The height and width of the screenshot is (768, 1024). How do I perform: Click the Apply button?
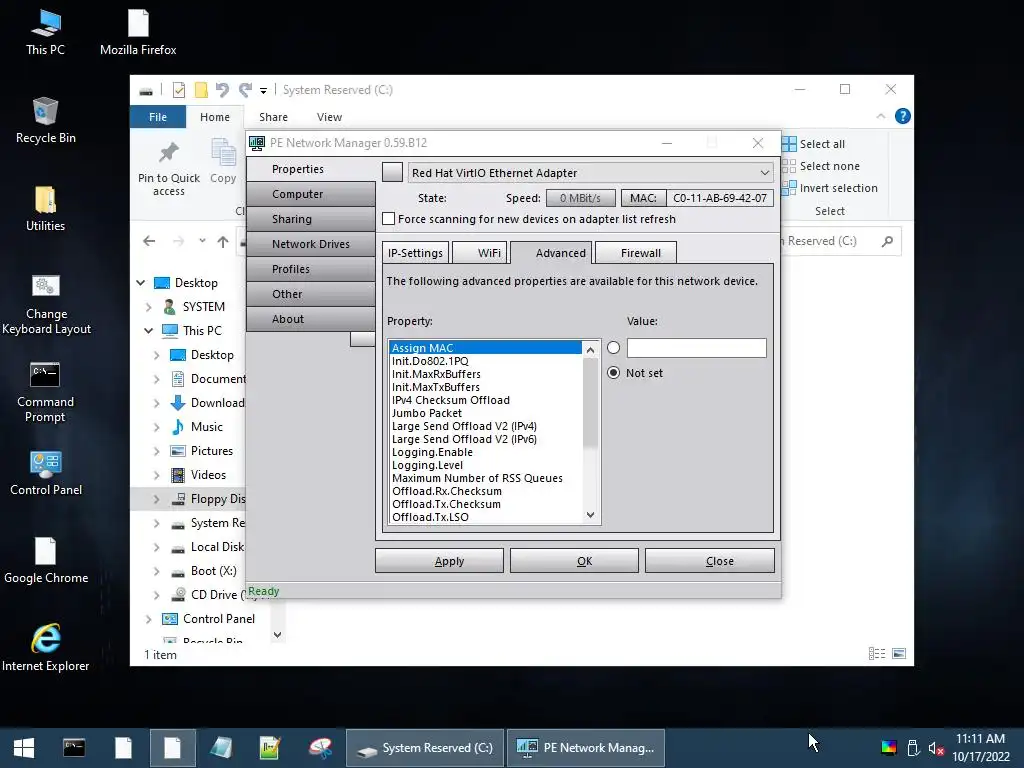[440, 561]
